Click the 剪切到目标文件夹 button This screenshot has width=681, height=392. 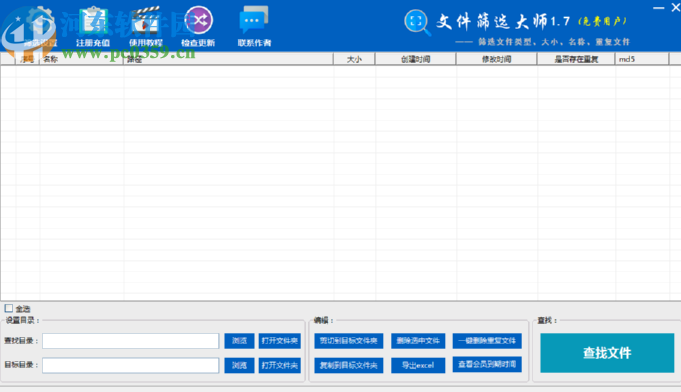coord(349,341)
